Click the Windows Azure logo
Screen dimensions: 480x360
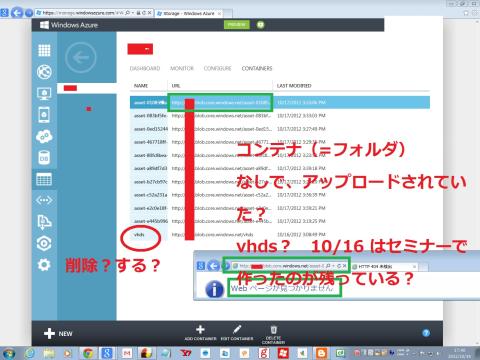pos(69,25)
